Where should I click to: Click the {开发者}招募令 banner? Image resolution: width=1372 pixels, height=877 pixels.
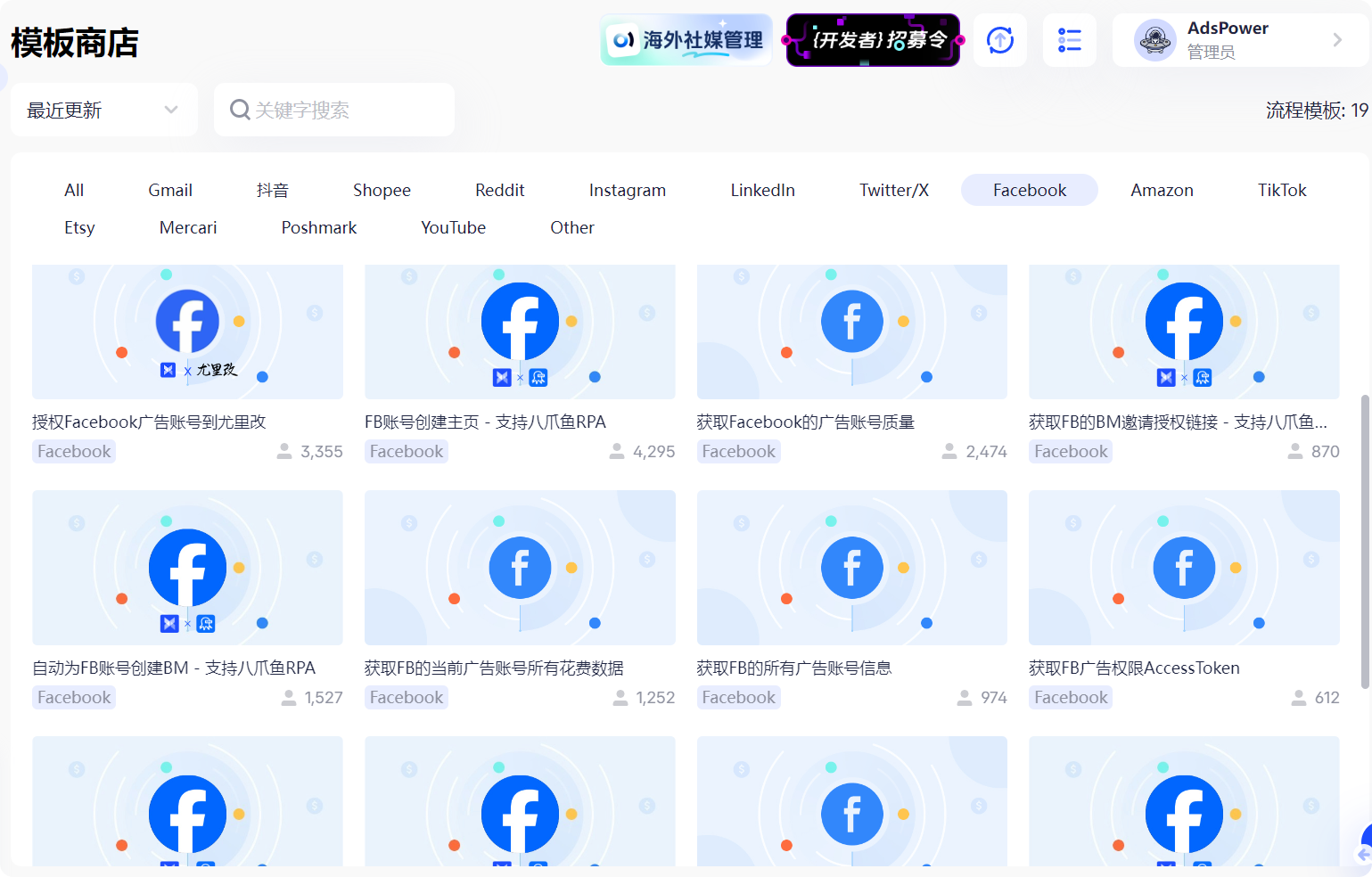click(x=873, y=39)
